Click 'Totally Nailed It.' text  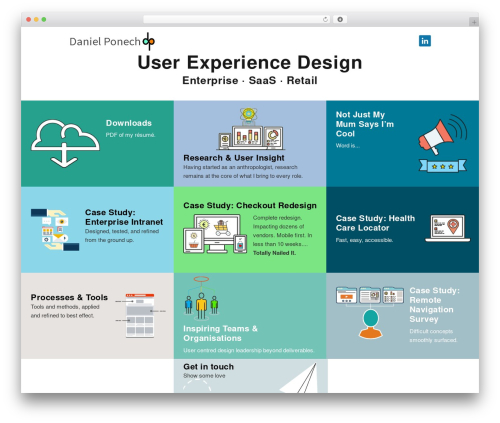274,253
